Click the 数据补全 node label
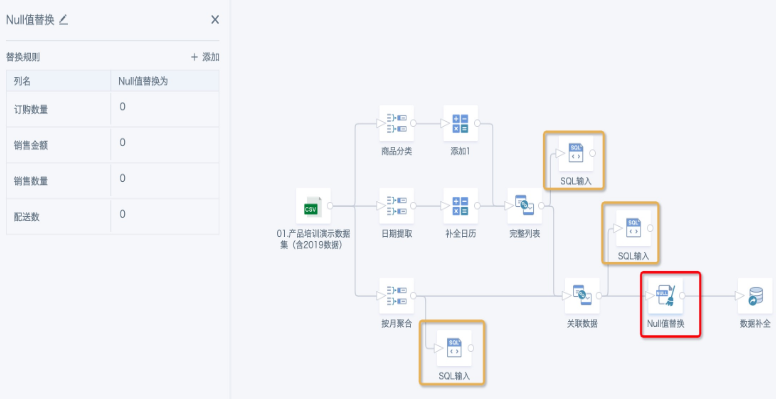Viewport: 776px width, 399px height. (755, 324)
